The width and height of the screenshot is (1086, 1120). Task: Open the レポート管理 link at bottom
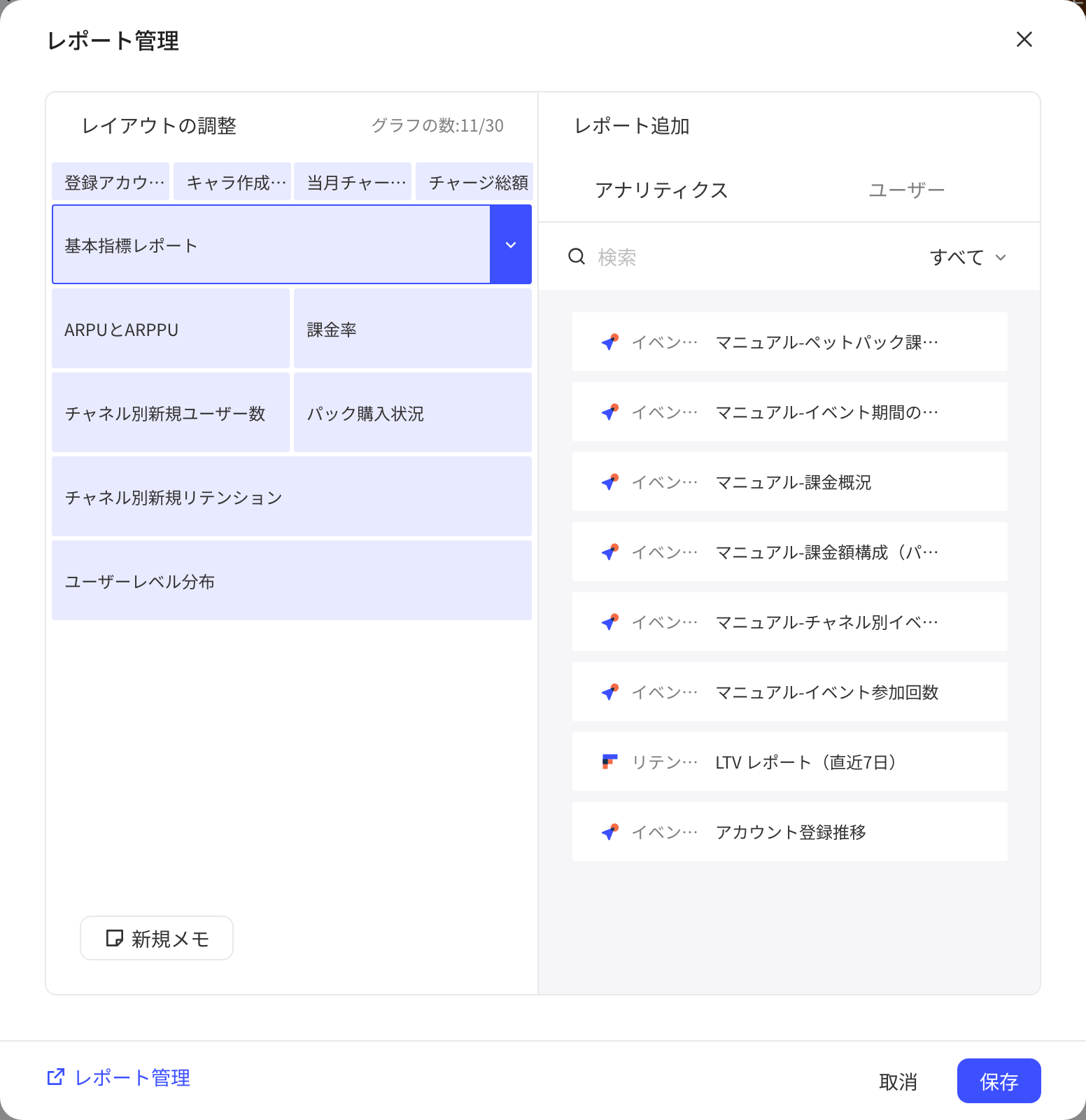(132, 1077)
